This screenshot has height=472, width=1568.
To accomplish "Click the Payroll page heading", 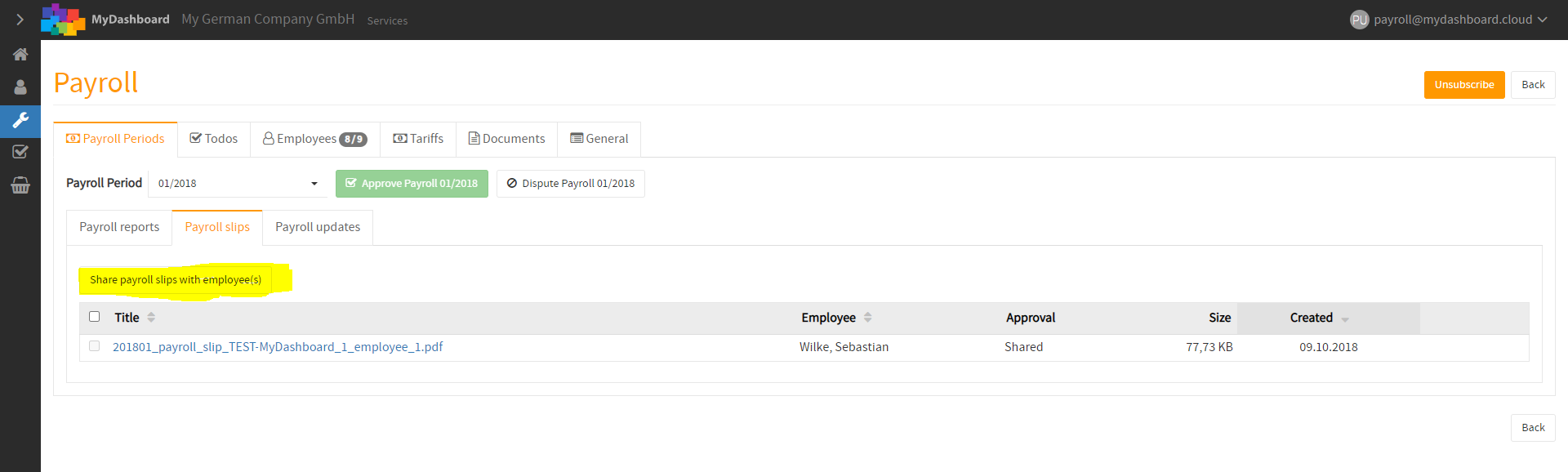I will pyautogui.click(x=96, y=82).
